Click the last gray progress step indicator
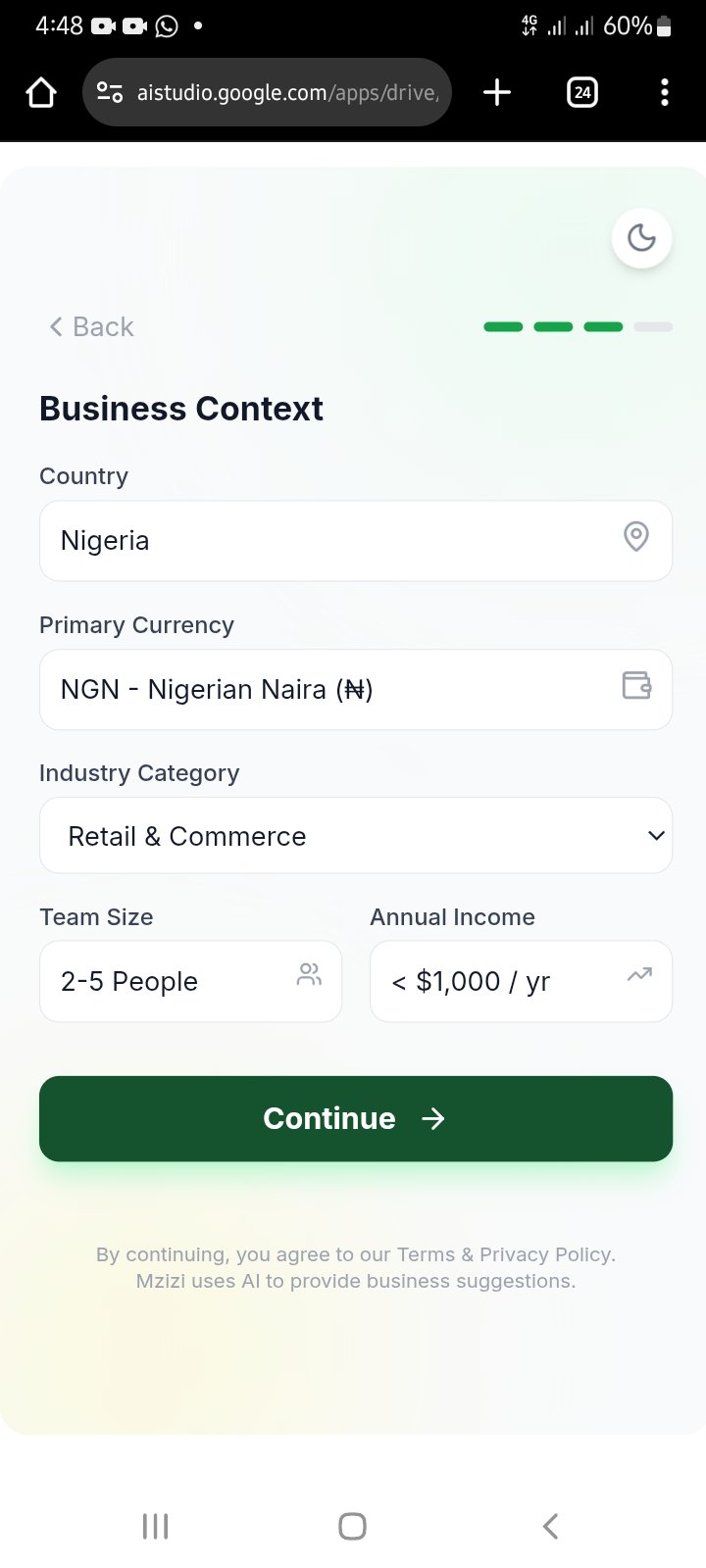 (x=653, y=326)
